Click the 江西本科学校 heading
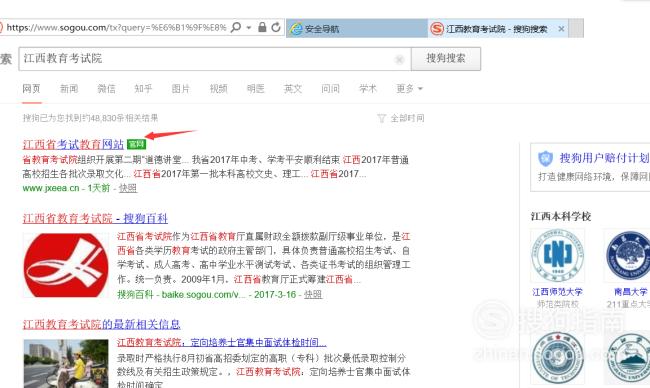 (561, 216)
